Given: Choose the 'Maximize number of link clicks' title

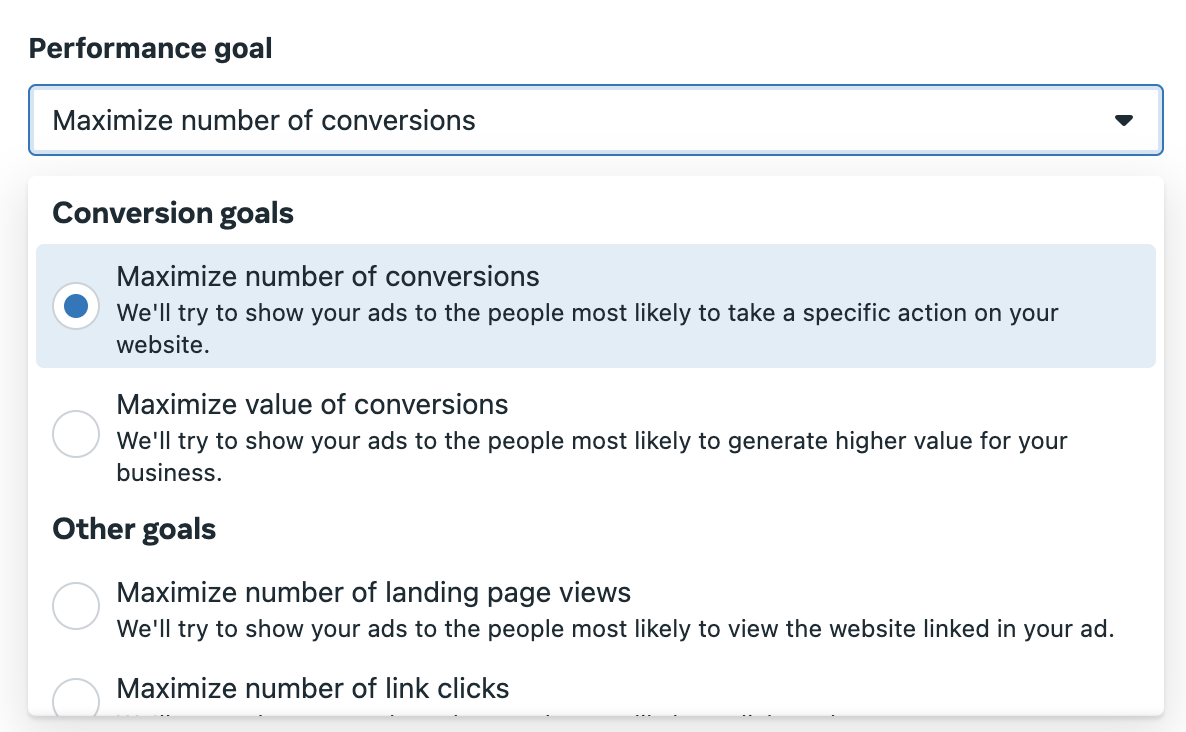Looking at the screenshot, I should tap(312, 688).
